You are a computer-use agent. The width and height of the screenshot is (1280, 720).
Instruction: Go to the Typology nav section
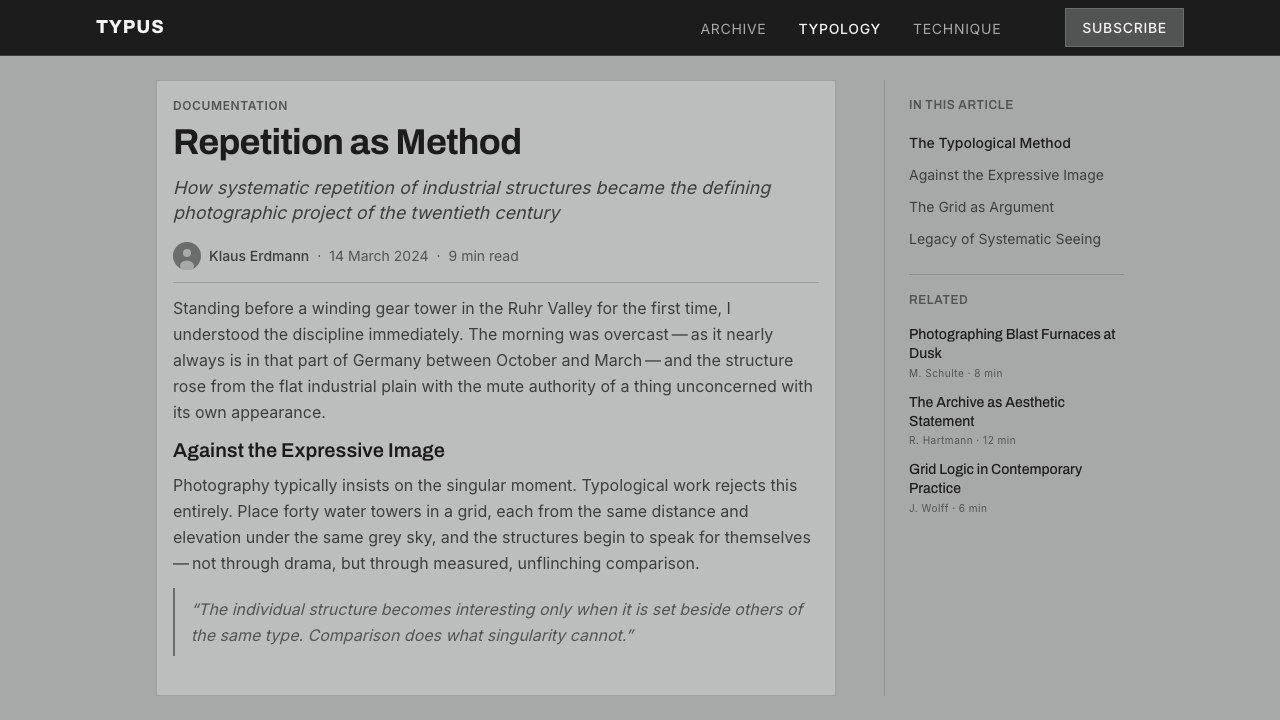pyautogui.click(x=840, y=29)
